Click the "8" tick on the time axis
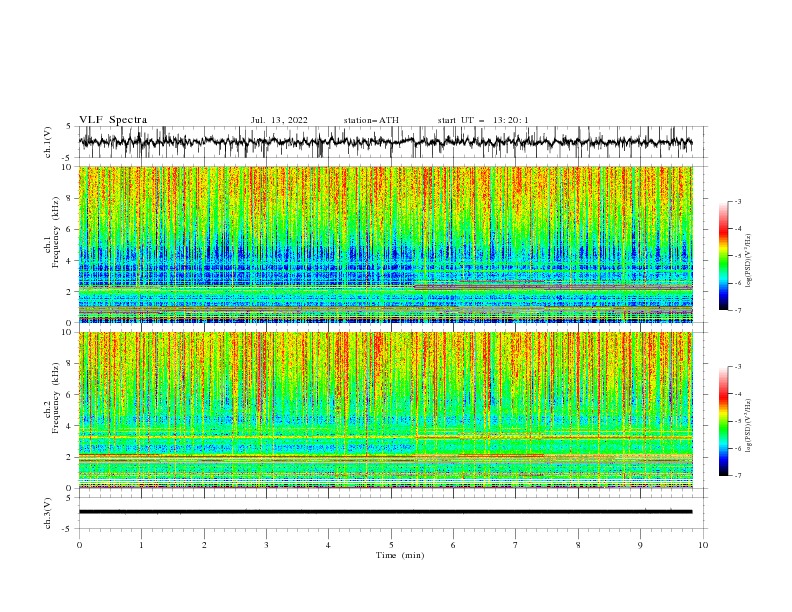 point(578,545)
